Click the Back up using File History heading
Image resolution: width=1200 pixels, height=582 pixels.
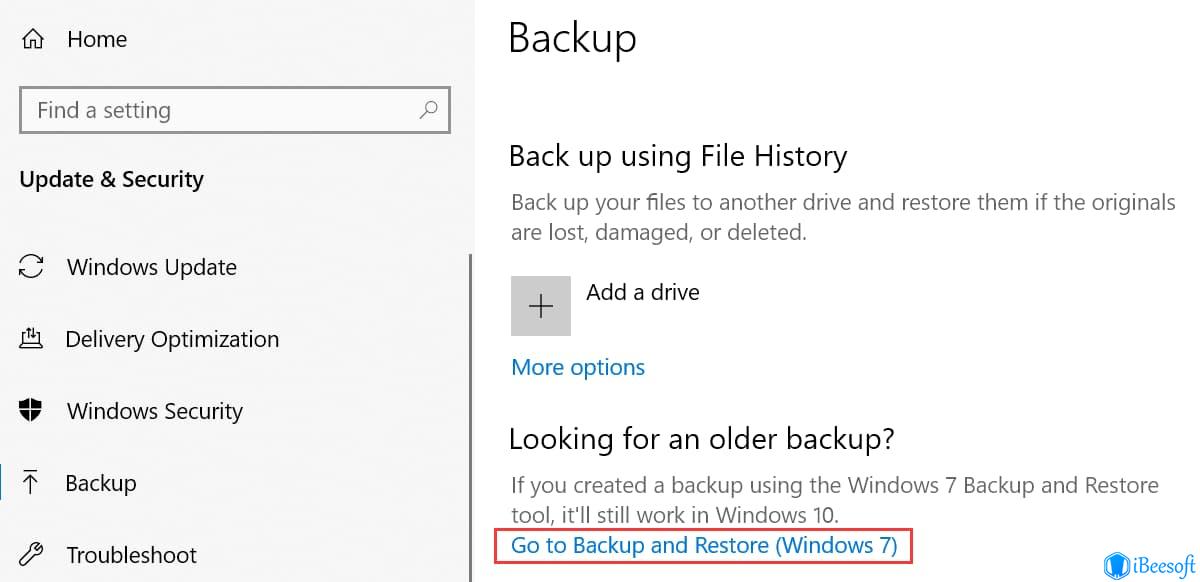(x=678, y=156)
